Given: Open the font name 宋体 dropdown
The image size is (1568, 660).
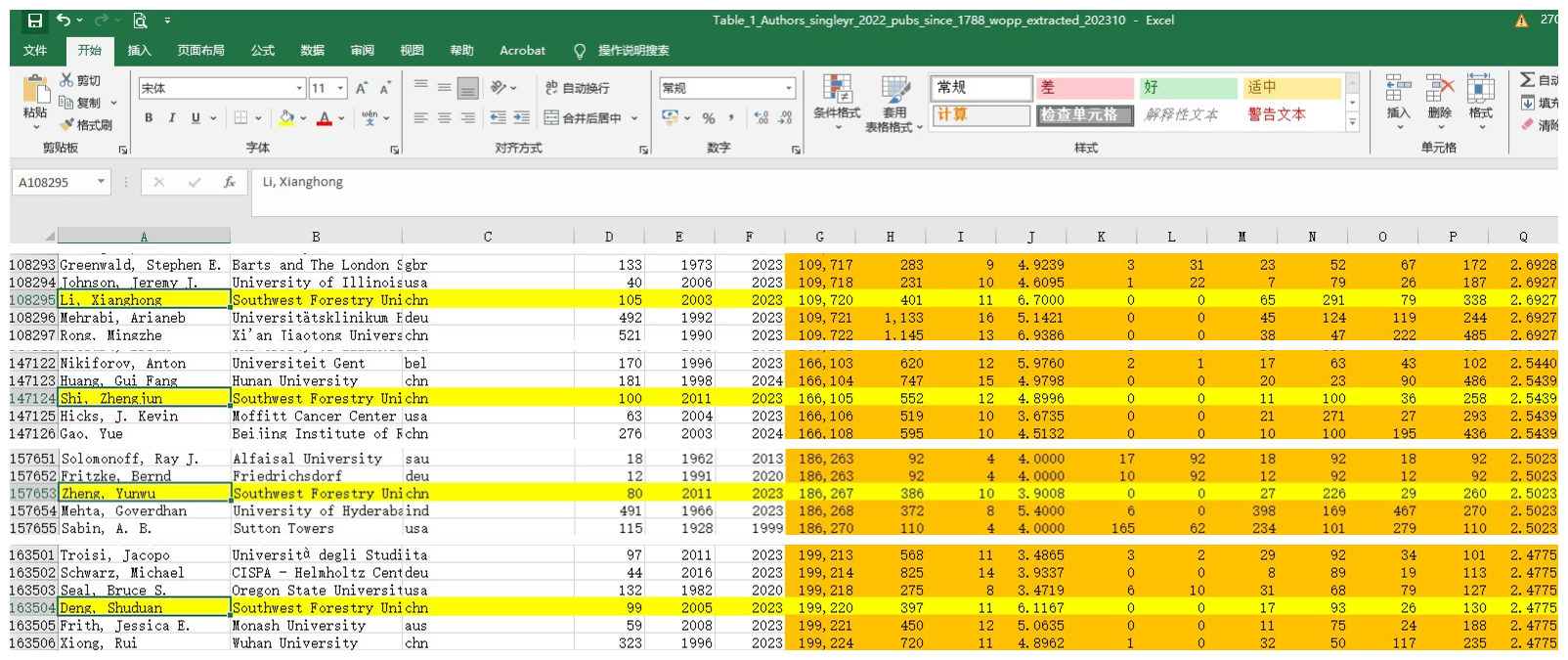Looking at the screenshot, I should pyautogui.click(x=299, y=89).
